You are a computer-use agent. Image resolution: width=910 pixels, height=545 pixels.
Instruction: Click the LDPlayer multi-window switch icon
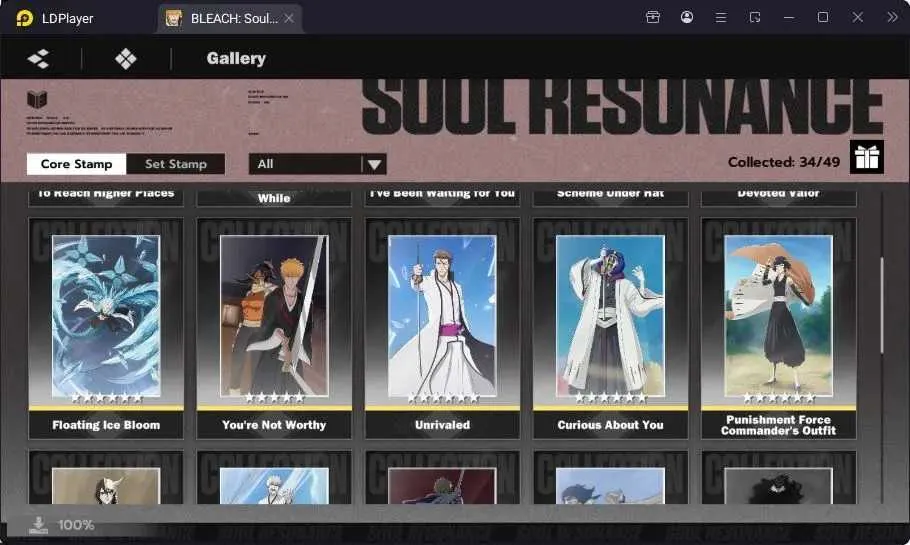coord(754,17)
